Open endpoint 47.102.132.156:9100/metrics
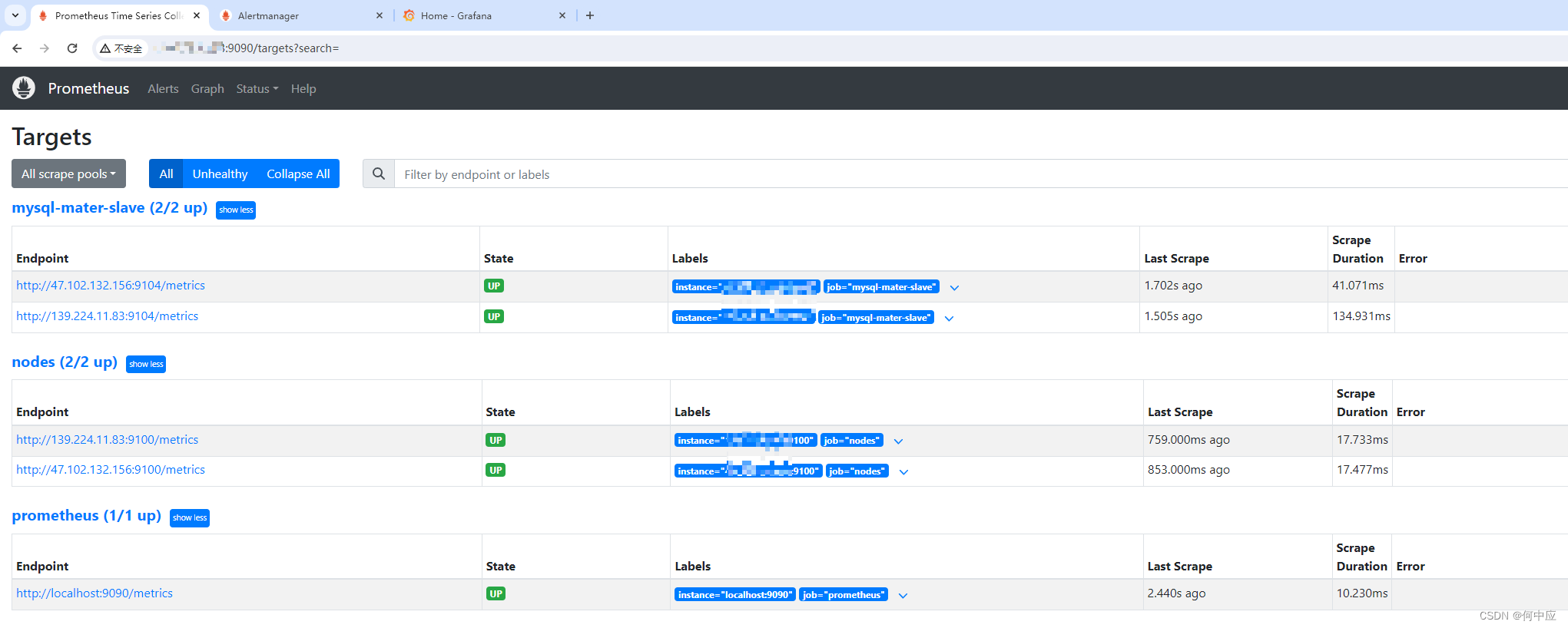This screenshot has width=1568, height=628. click(111, 470)
